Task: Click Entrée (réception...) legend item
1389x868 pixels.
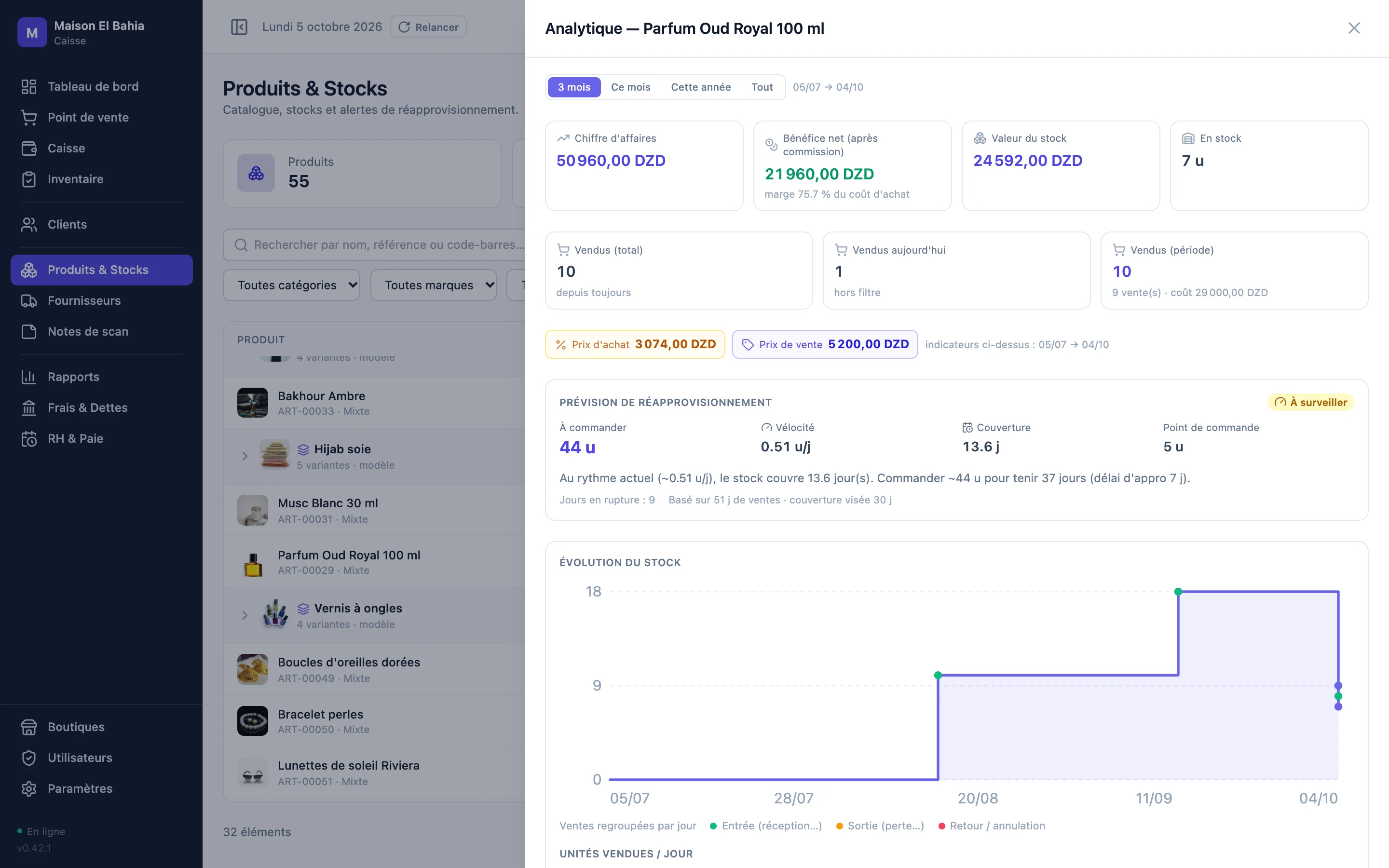Action: [766, 826]
